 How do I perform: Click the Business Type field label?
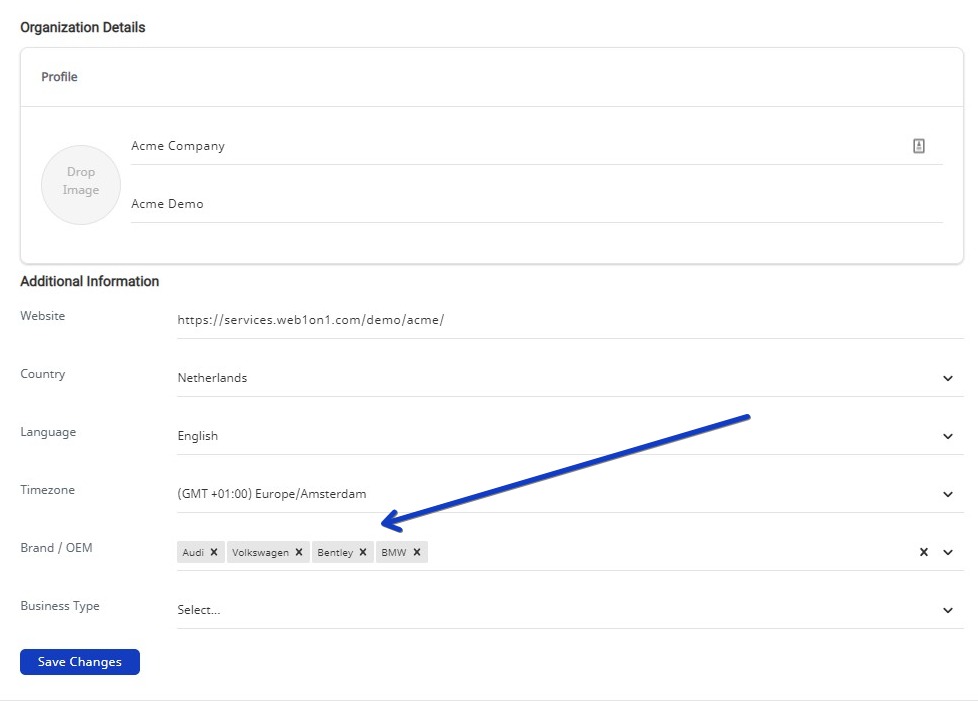(60, 606)
